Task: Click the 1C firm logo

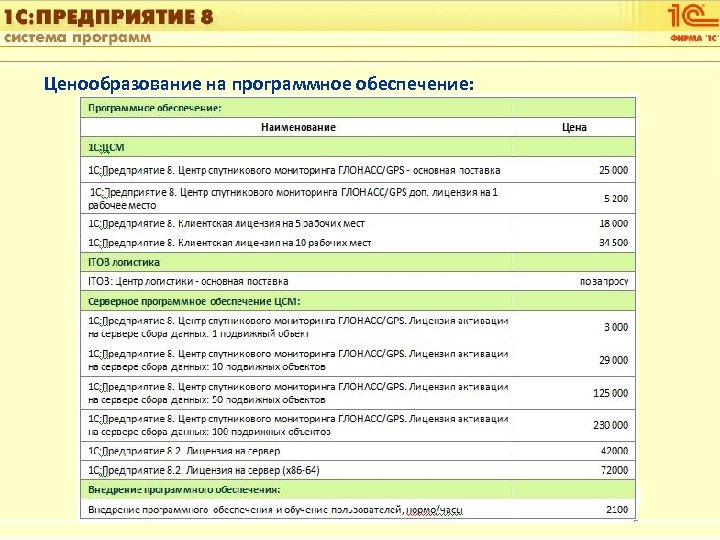Action: click(693, 22)
